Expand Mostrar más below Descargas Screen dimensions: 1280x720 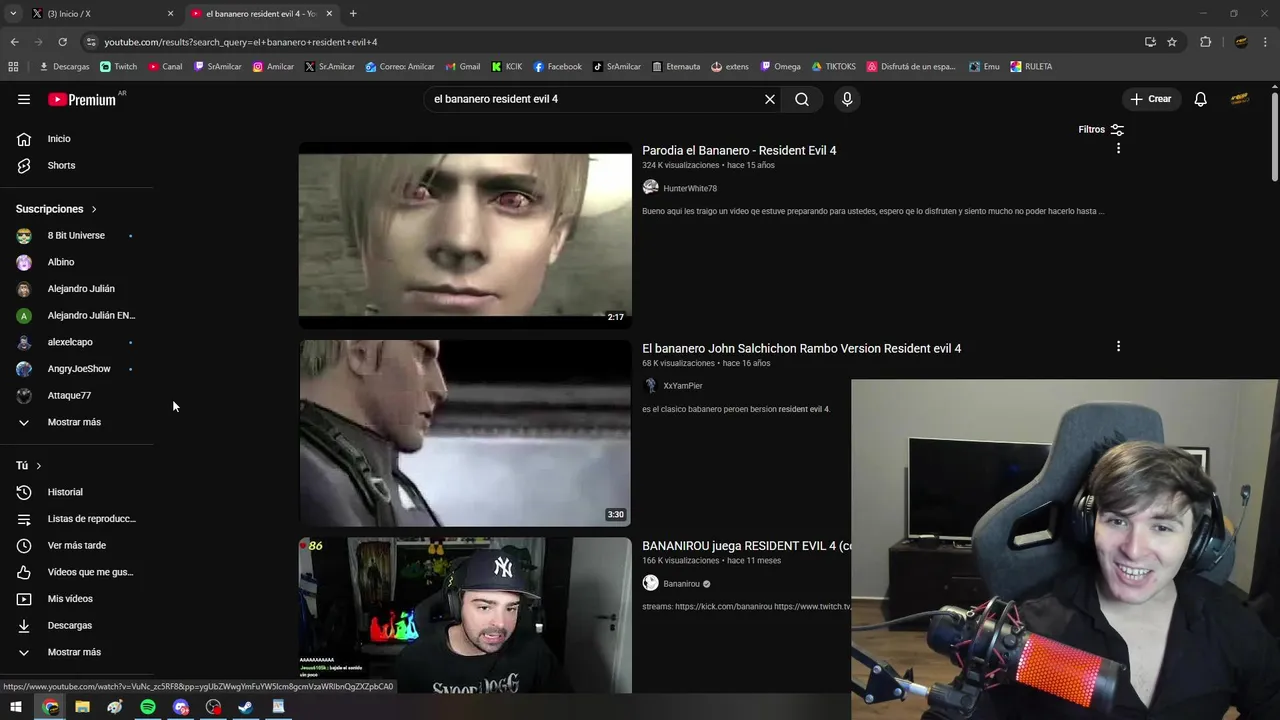pyautogui.click(x=75, y=652)
